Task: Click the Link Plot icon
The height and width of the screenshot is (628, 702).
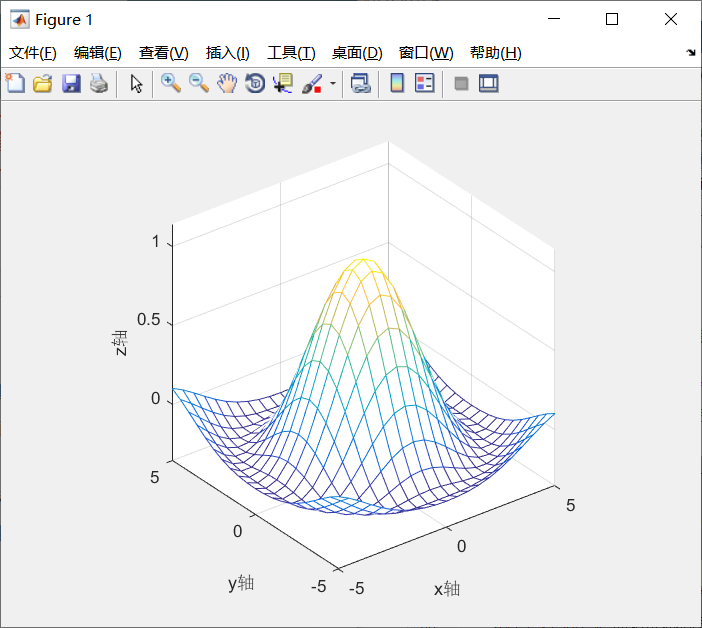Action: click(361, 83)
